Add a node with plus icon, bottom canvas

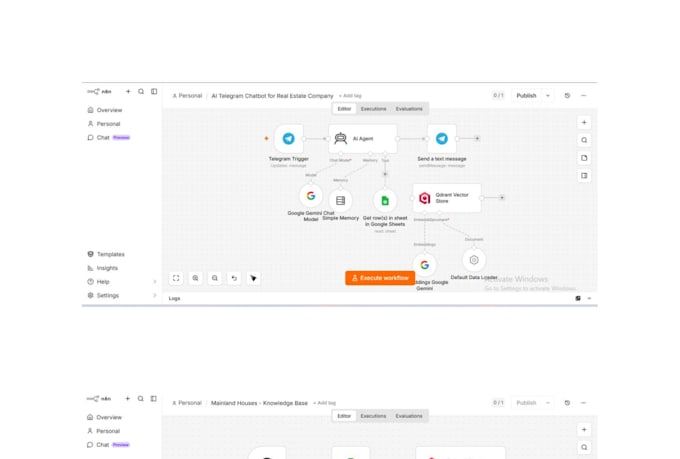(x=584, y=429)
